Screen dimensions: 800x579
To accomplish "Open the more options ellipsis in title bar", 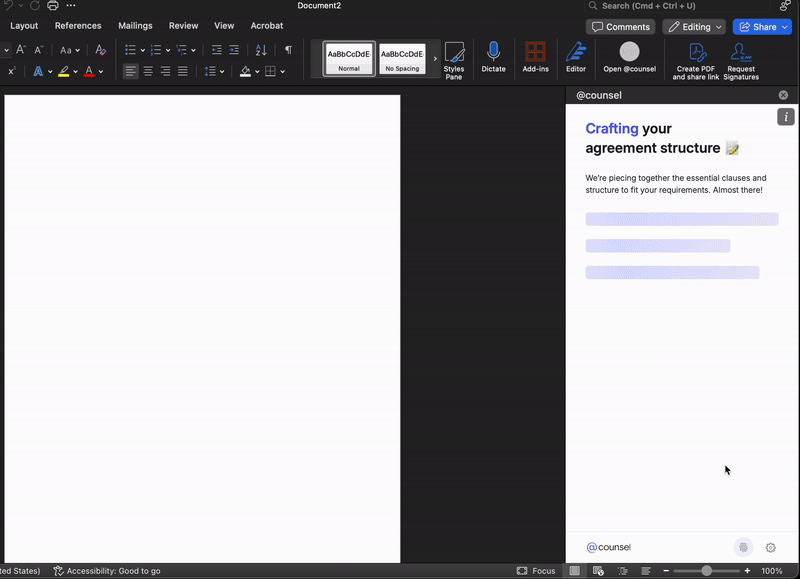I will [71, 6].
